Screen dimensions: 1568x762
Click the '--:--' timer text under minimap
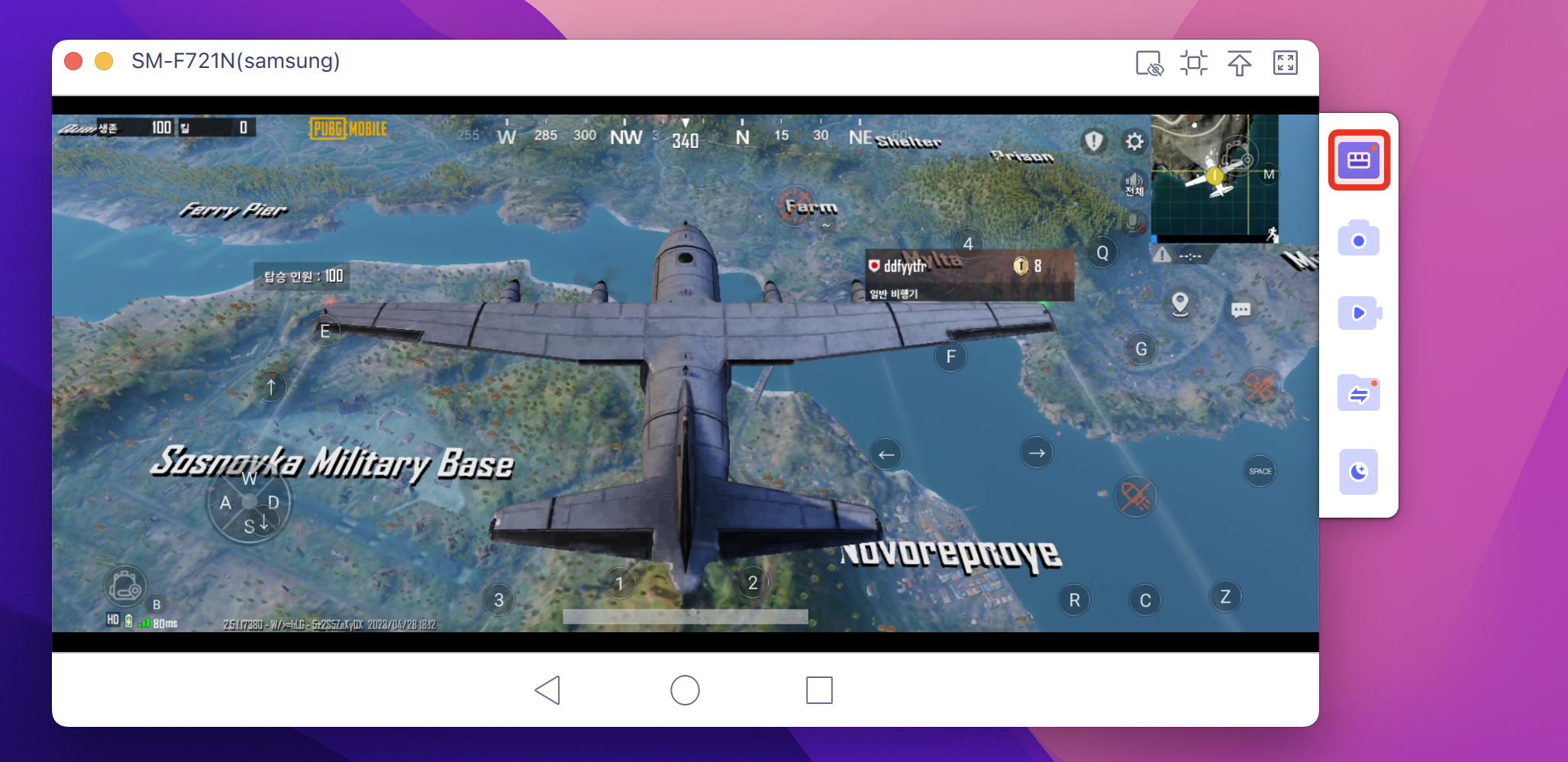(x=1190, y=256)
